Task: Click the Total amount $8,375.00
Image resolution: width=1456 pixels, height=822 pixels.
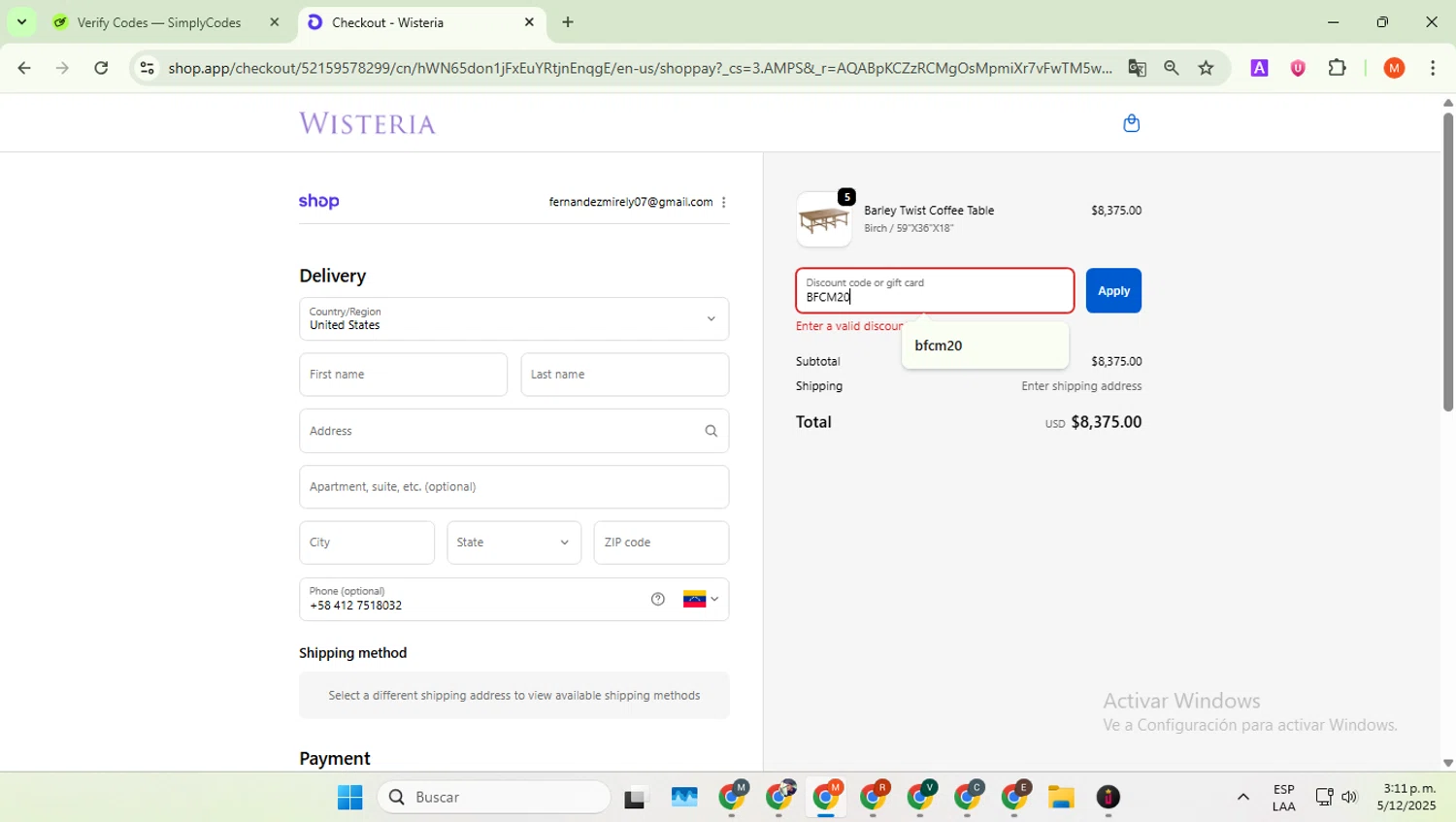Action: [1106, 422]
